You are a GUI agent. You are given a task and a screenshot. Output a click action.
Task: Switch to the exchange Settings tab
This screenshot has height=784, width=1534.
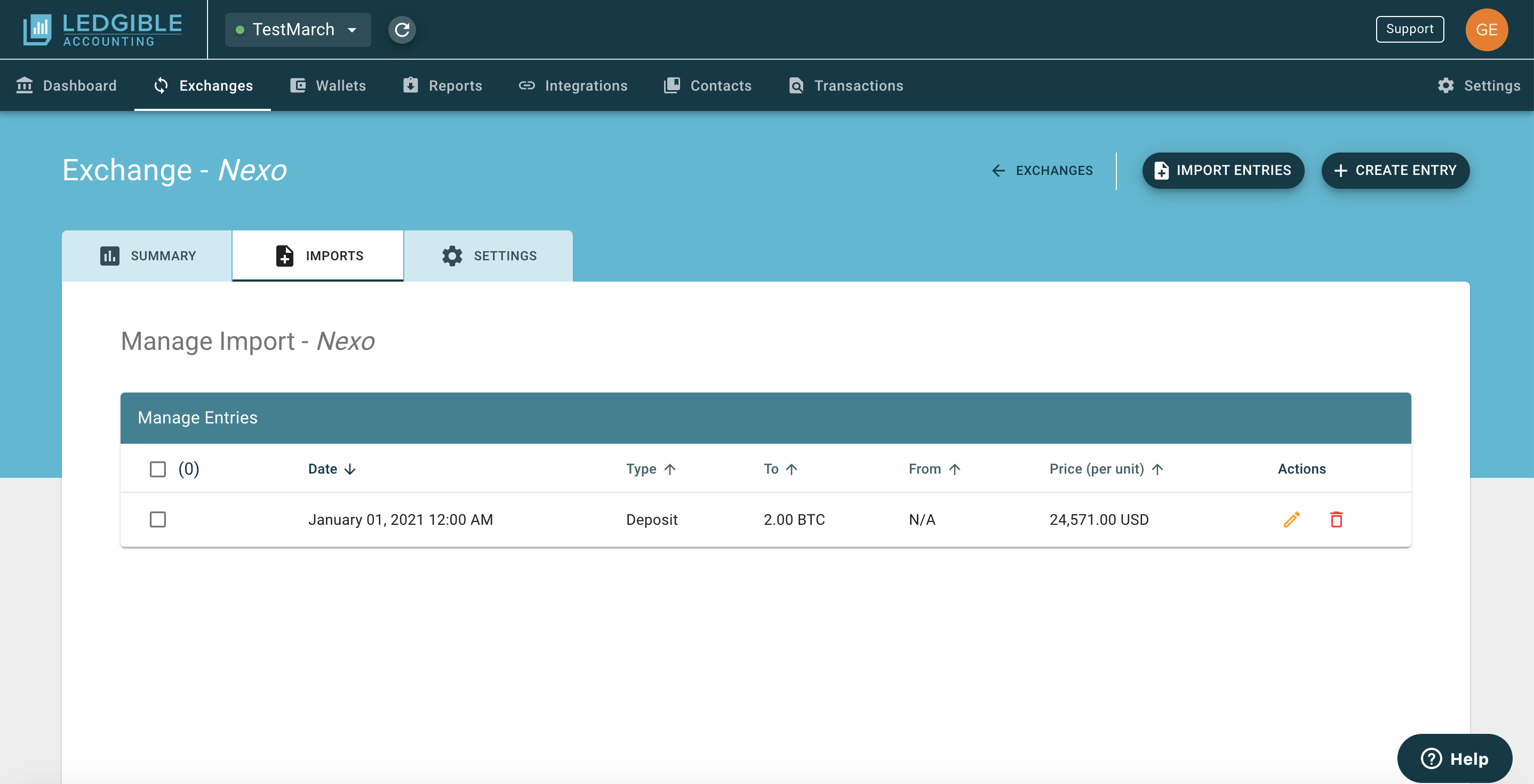489,256
